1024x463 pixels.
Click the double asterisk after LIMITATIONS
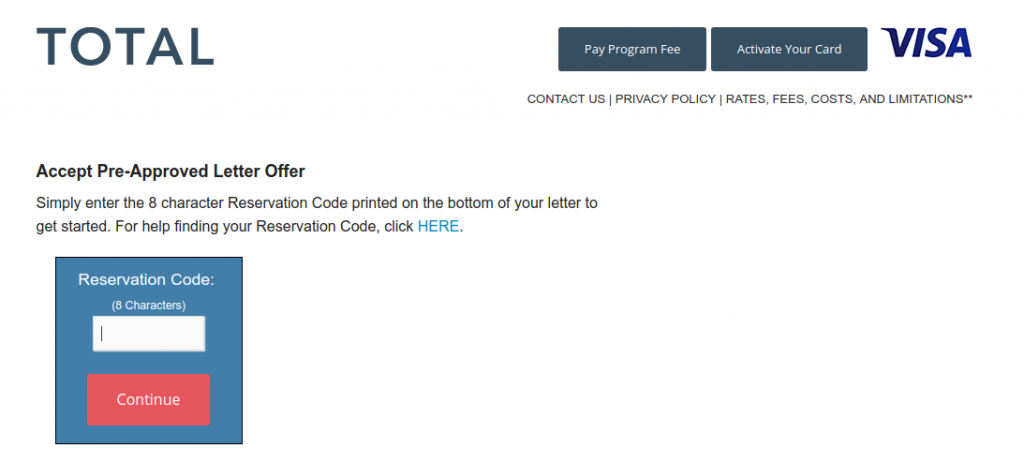(967, 98)
